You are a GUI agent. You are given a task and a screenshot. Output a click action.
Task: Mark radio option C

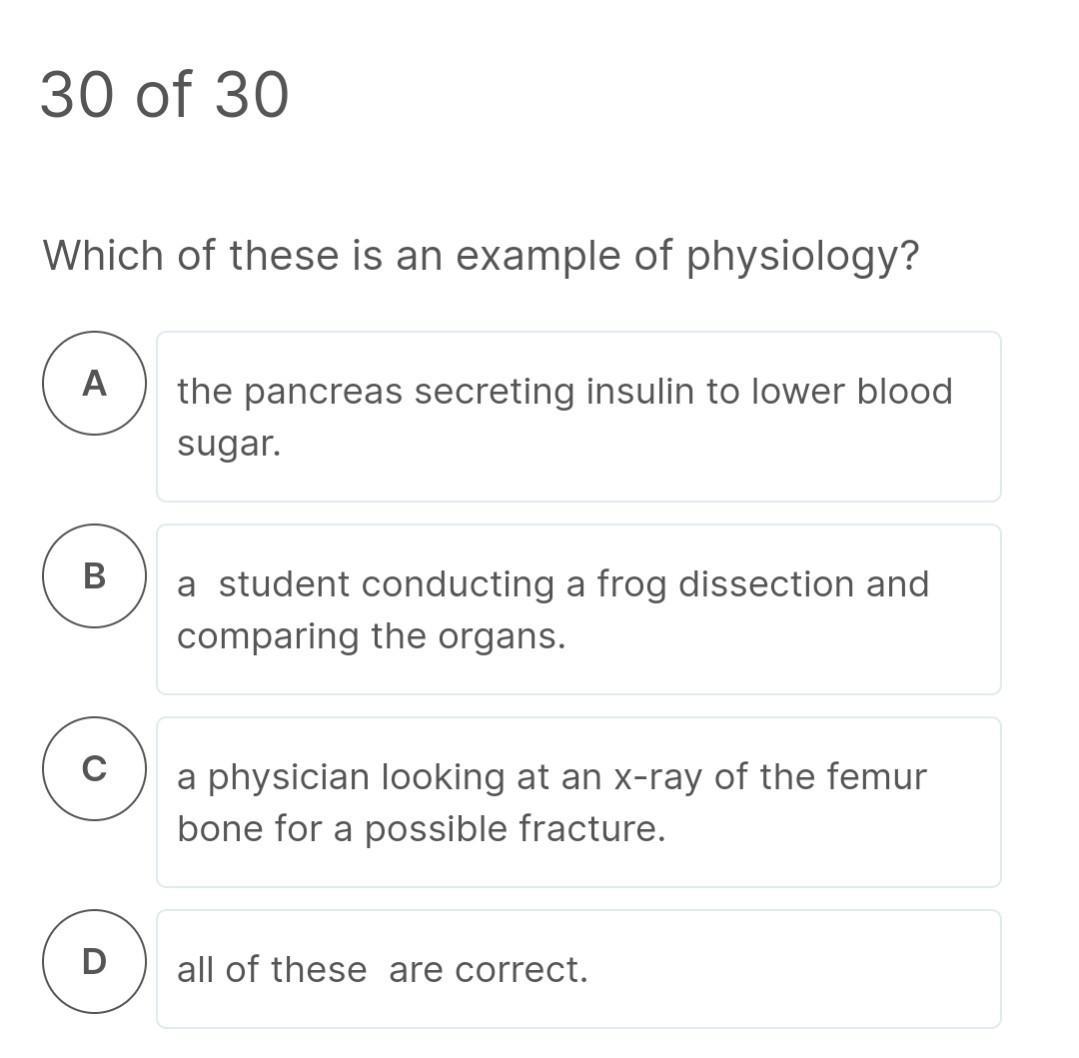(94, 769)
